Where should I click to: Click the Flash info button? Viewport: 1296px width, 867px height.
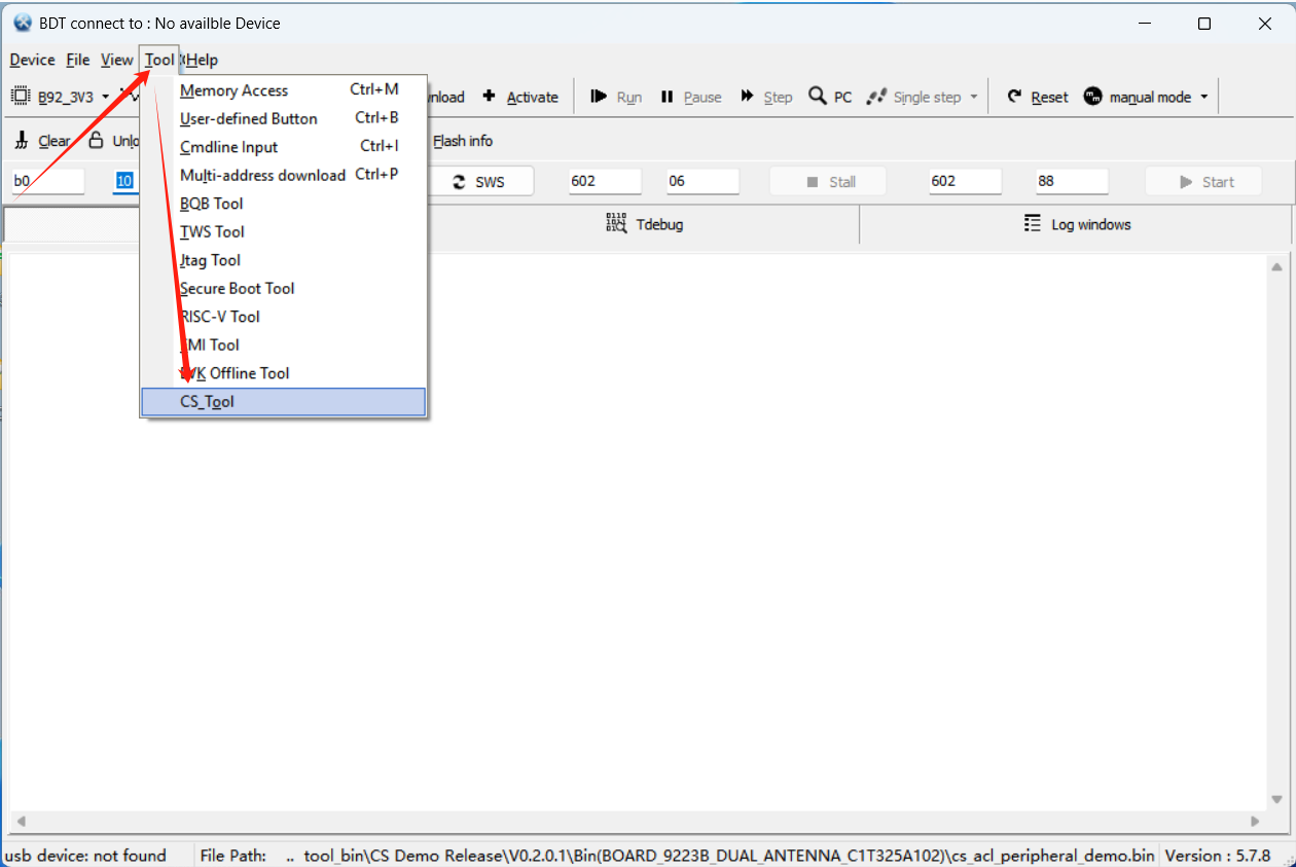[x=462, y=141]
